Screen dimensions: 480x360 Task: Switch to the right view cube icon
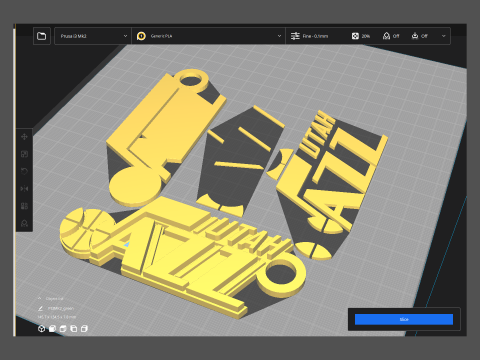[84, 329]
